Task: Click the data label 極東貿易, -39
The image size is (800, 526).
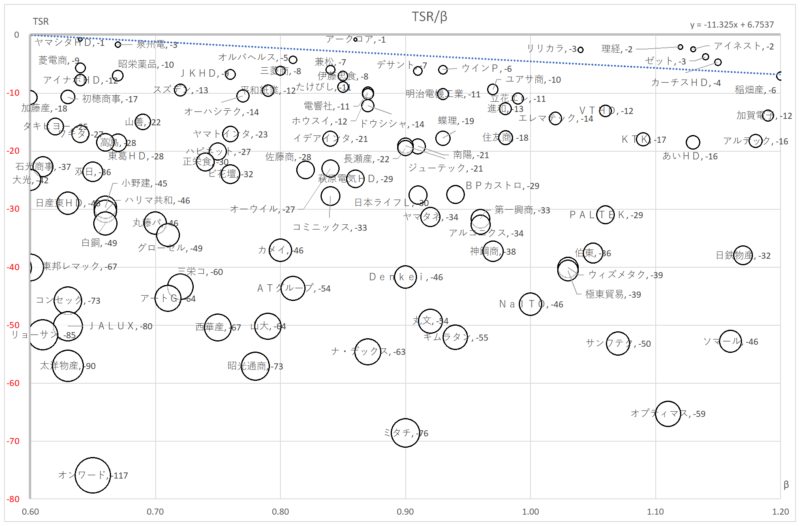Action: pos(613,294)
